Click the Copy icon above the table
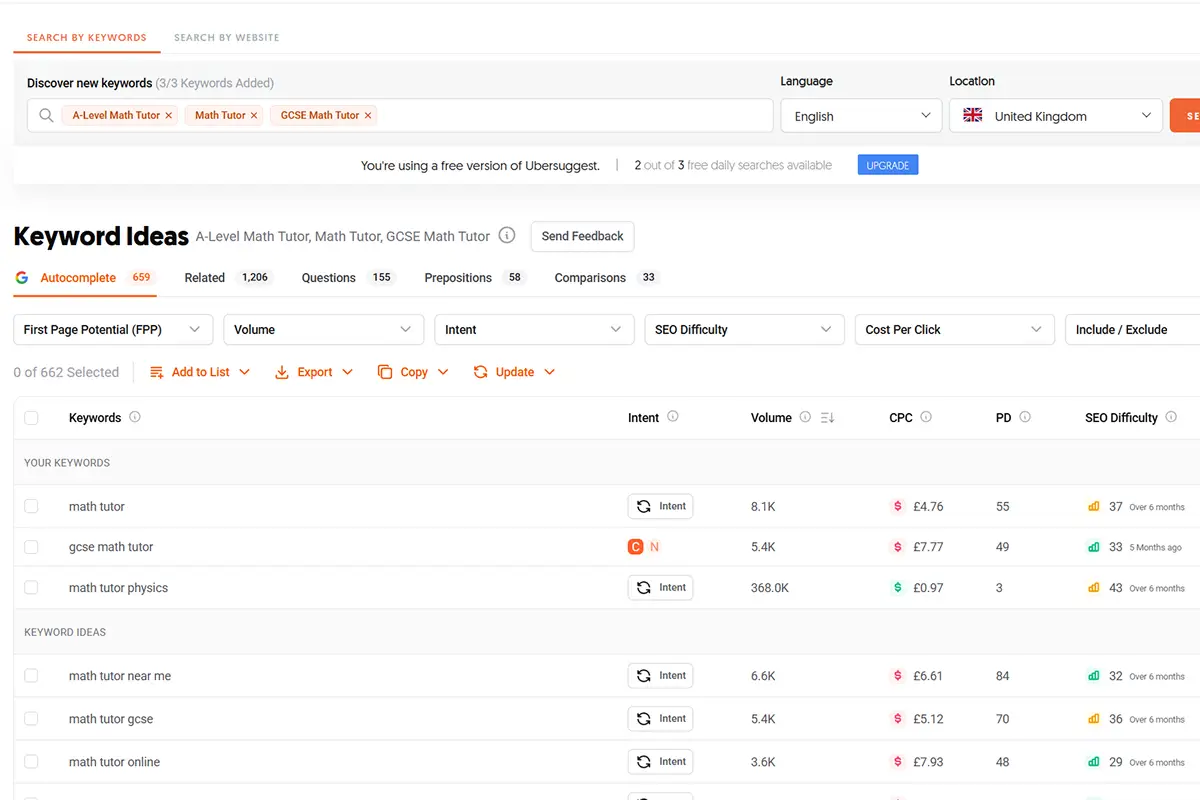This screenshot has width=1200, height=800. pyautogui.click(x=387, y=371)
